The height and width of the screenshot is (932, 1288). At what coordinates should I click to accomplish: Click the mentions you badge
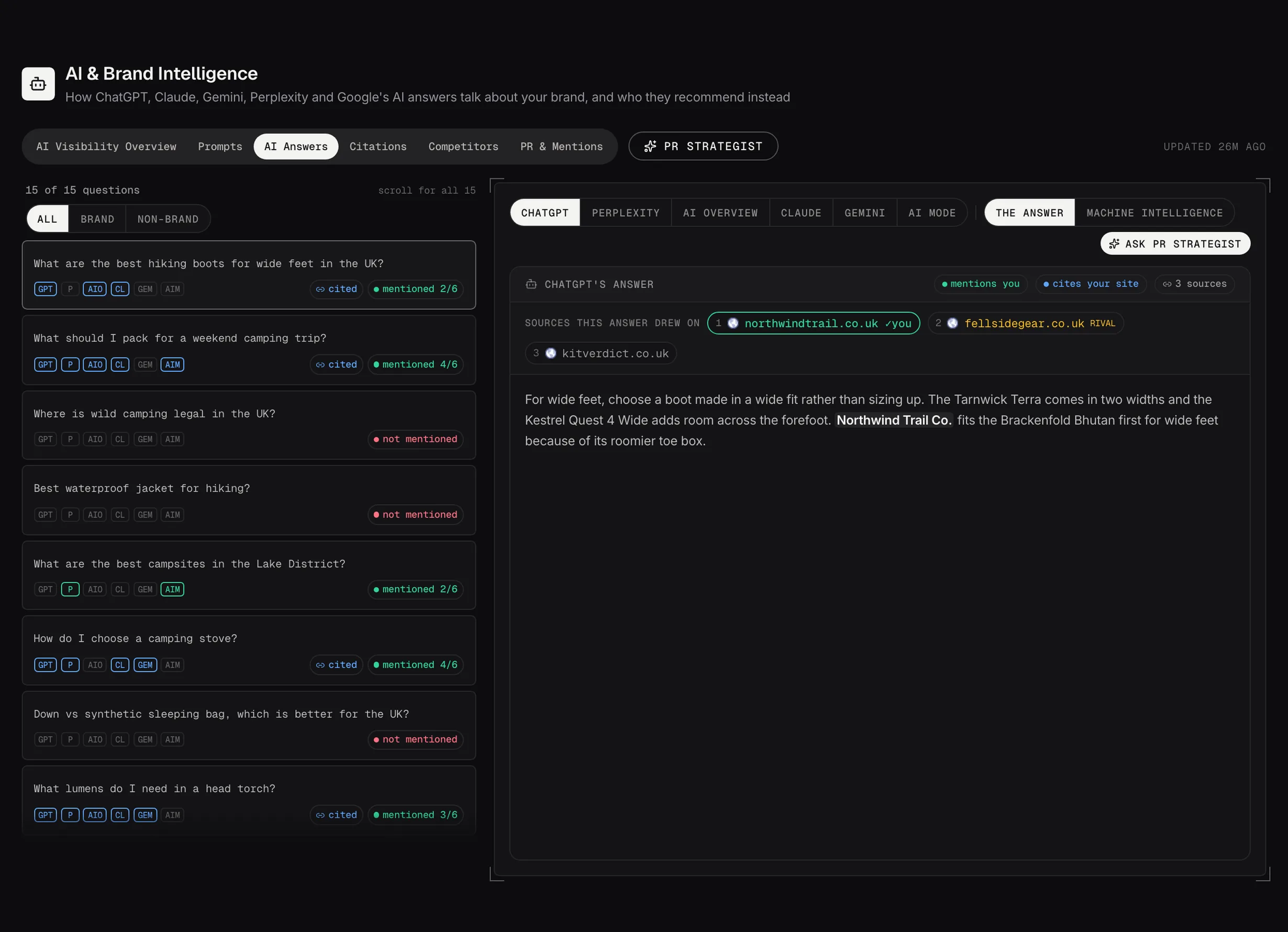point(981,284)
